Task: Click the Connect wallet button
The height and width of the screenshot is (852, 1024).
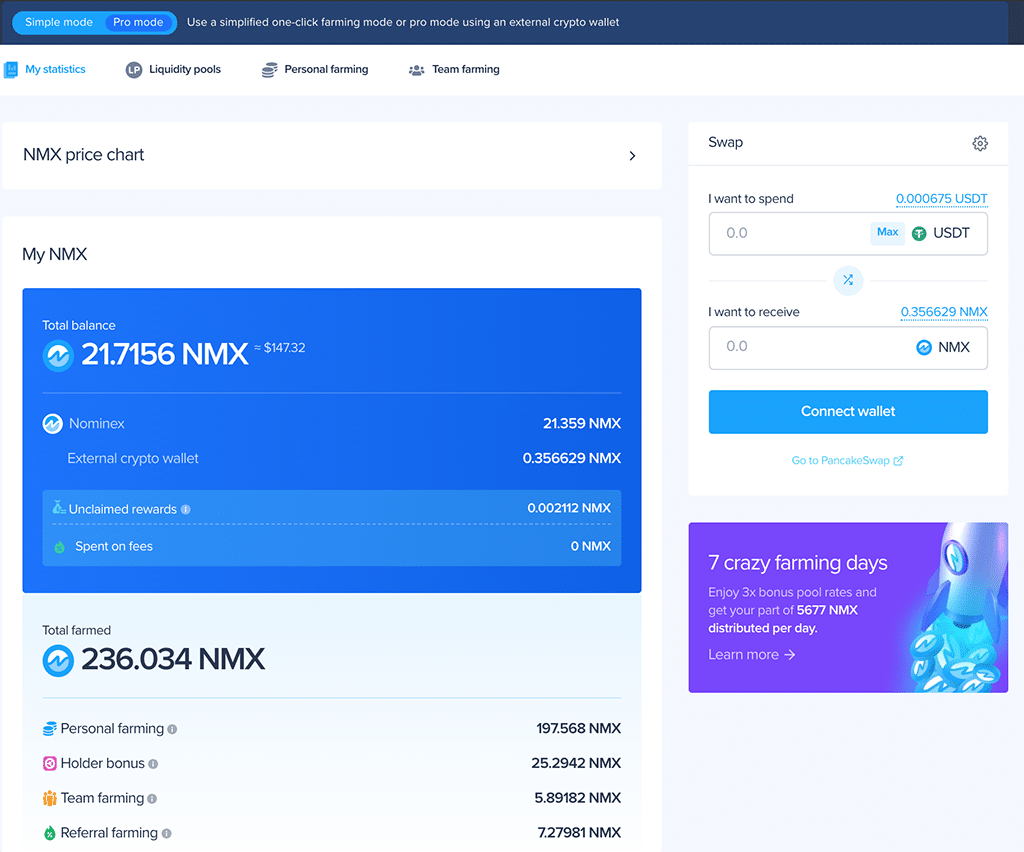Action: [x=848, y=411]
